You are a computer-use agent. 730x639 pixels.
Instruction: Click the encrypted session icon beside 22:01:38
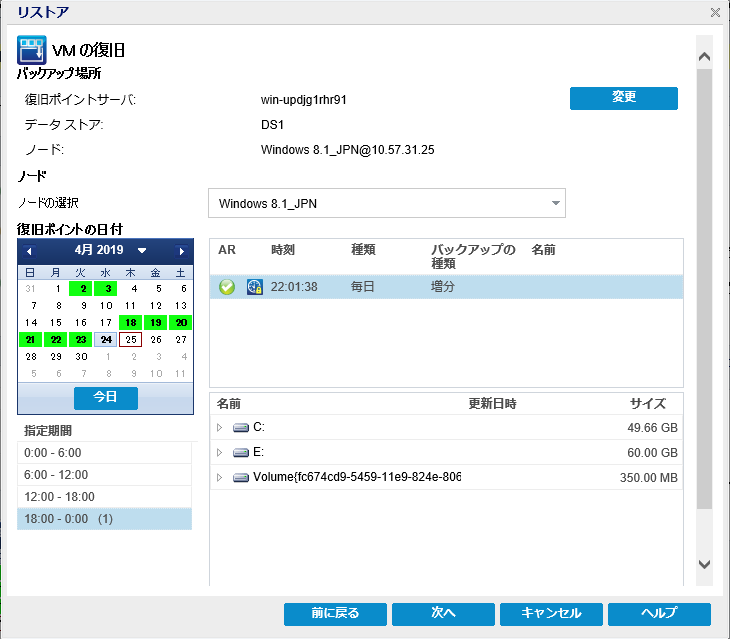point(255,287)
